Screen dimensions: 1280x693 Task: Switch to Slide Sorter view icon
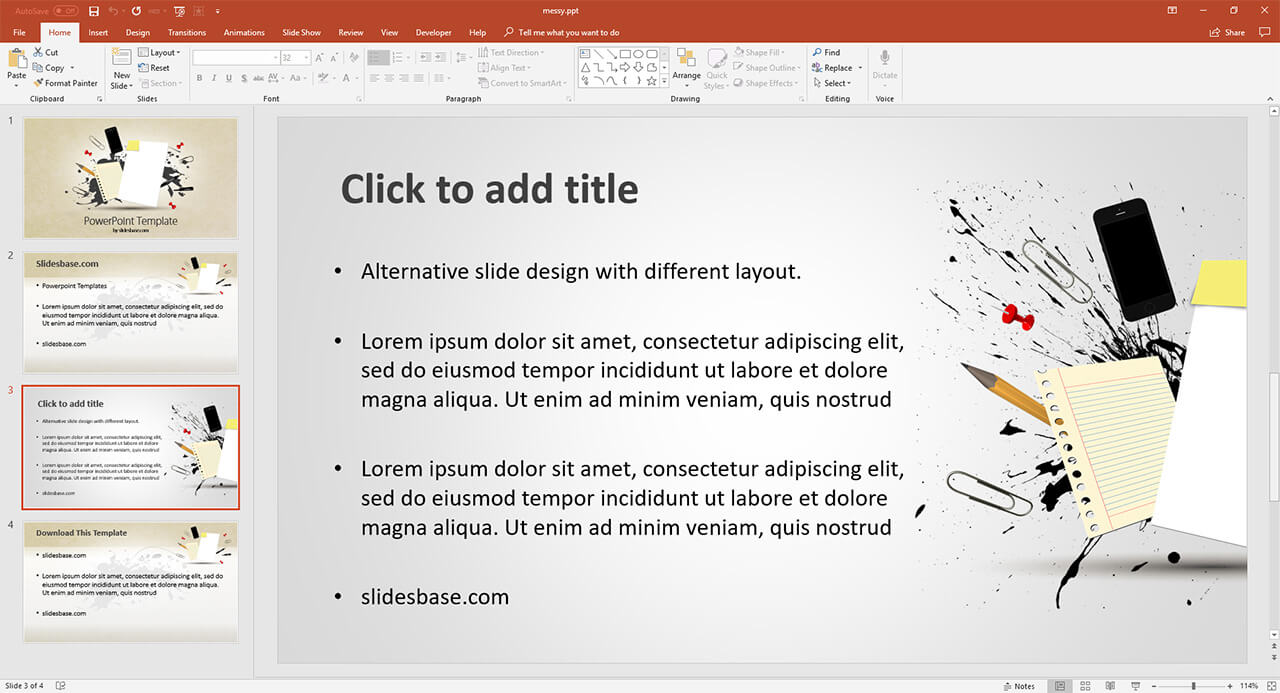click(1085, 686)
